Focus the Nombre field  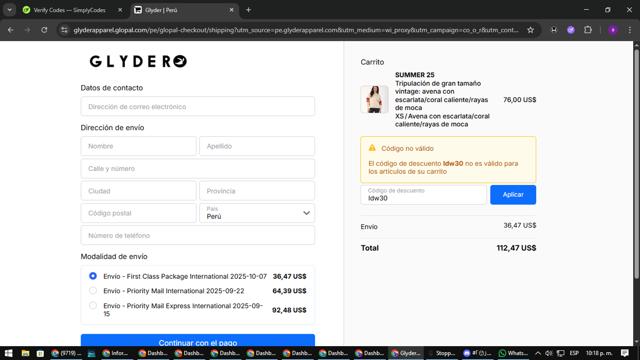(138, 146)
